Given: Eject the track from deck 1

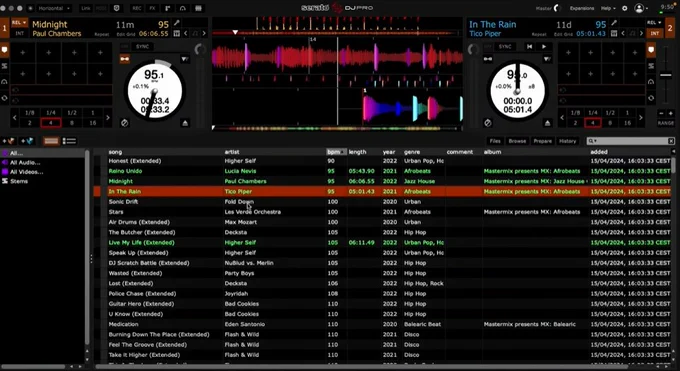Looking at the screenshot, I should (185, 123).
